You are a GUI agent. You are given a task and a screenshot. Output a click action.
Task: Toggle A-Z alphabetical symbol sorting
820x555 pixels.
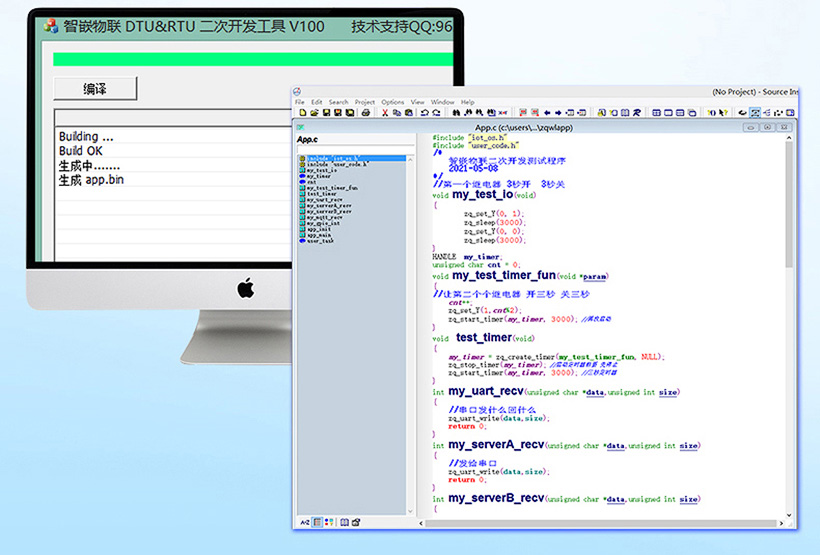(x=305, y=522)
